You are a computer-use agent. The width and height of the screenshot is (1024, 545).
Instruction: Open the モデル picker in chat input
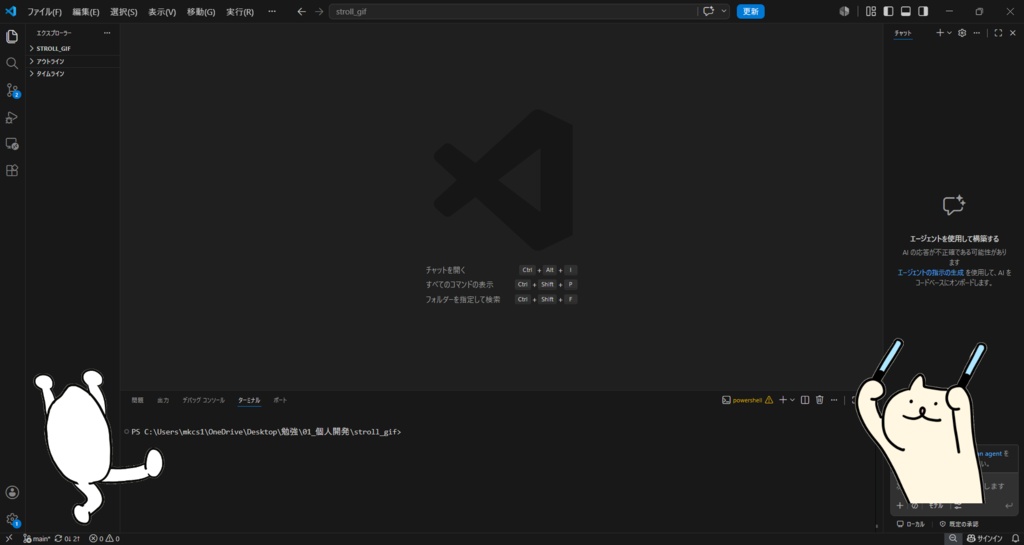click(936, 506)
